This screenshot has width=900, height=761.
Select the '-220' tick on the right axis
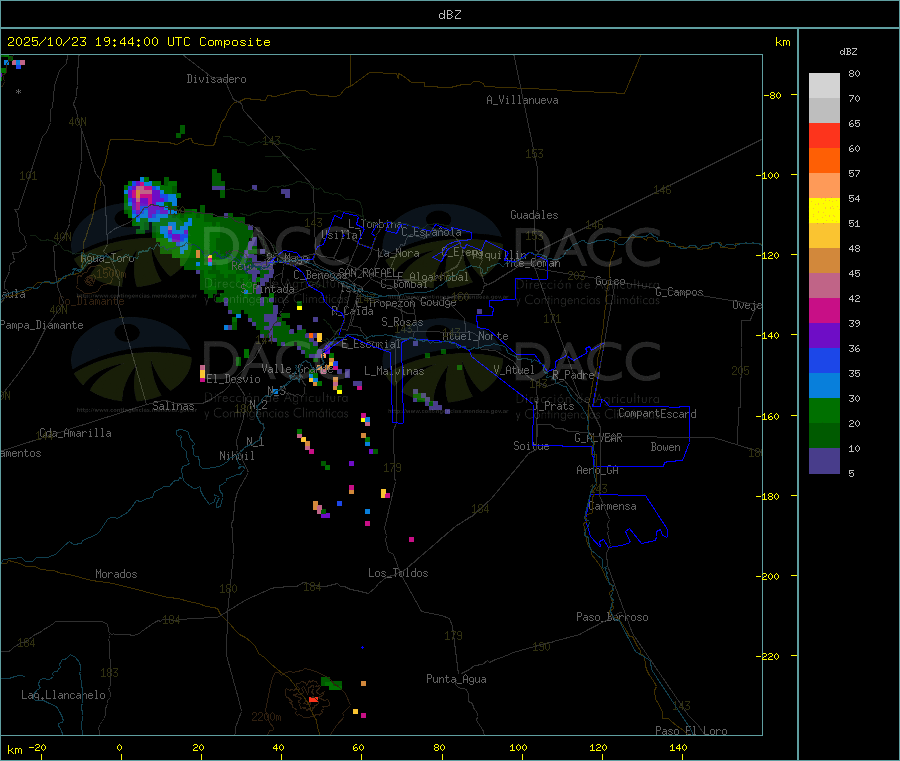point(770,656)
